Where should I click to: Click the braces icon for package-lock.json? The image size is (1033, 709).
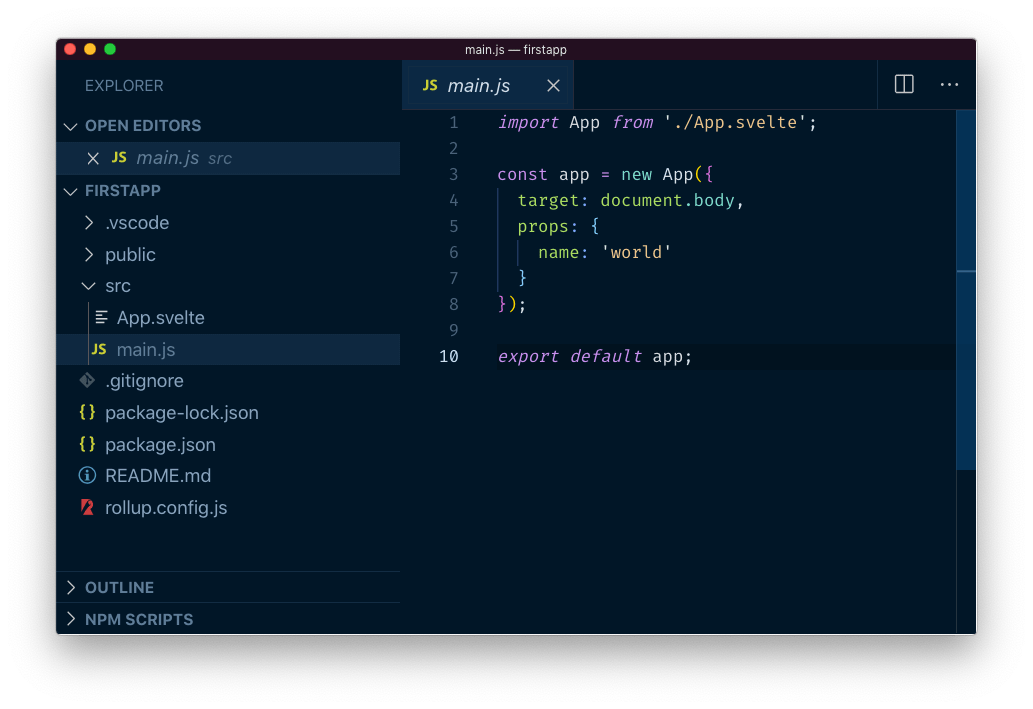coord(87,413)
